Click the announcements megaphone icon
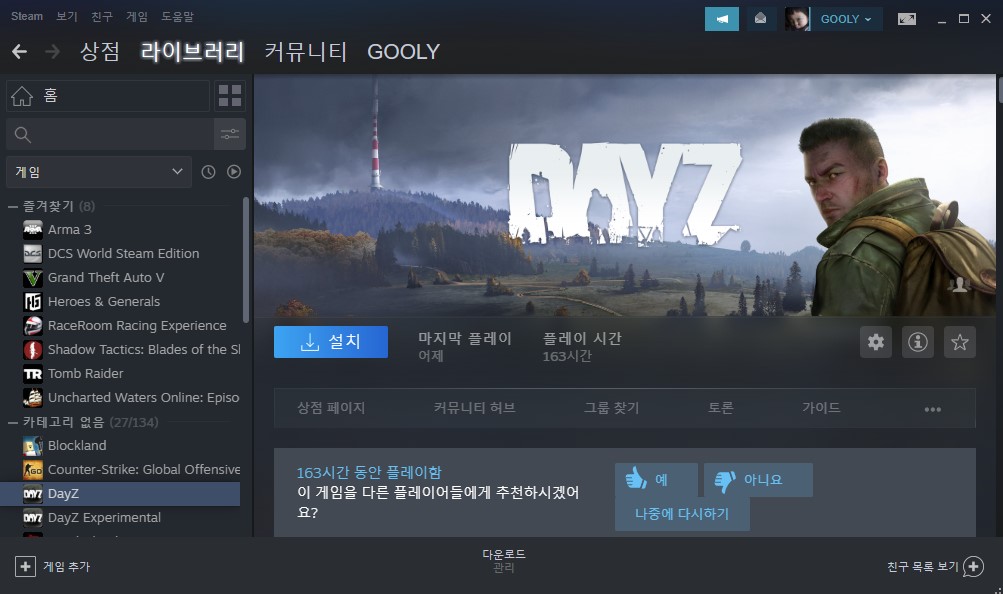This screenshot has height=594, width=1003. pyautogui.click(x=722, y=19)
